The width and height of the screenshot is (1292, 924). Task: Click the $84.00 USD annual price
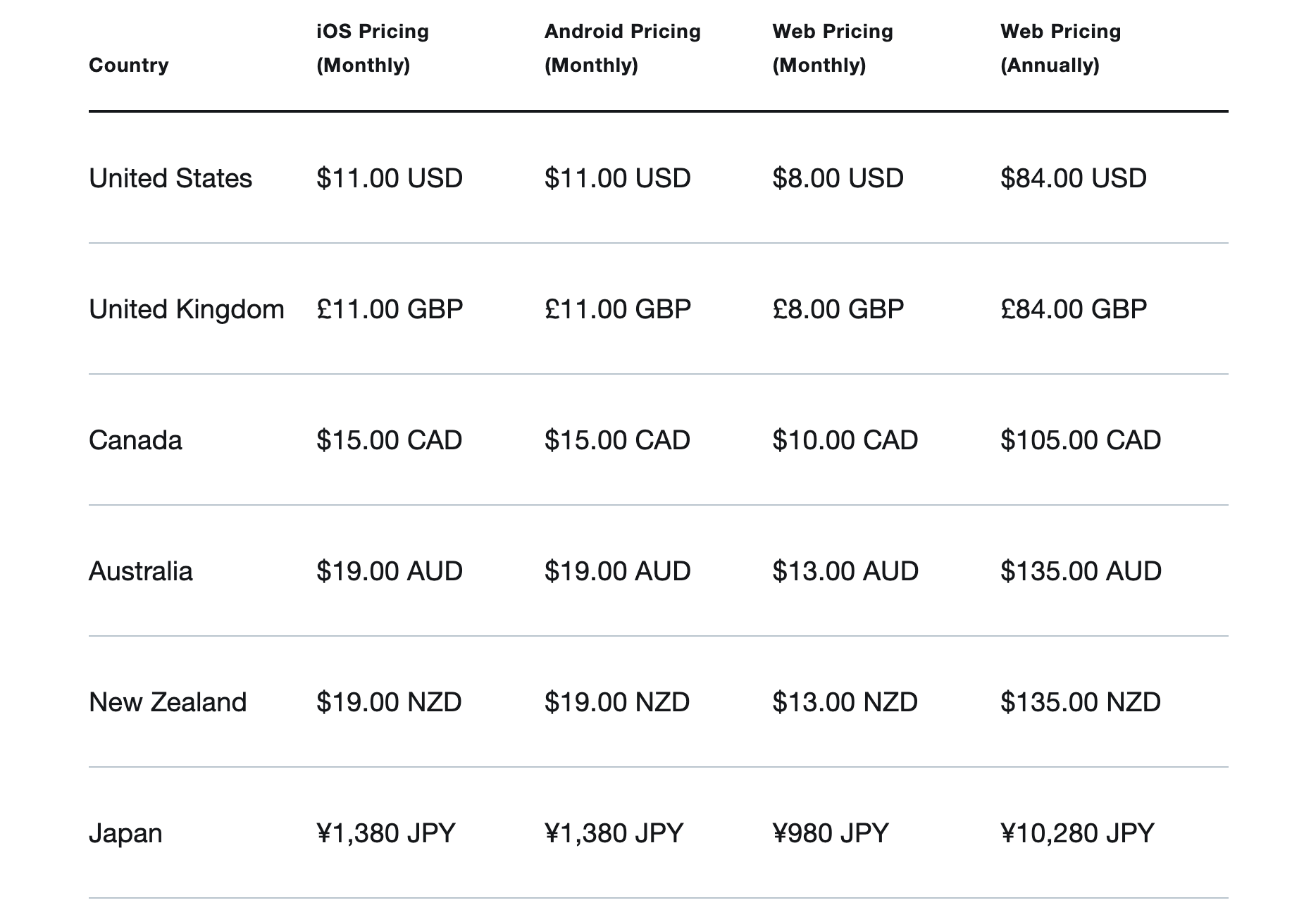point(1073,178)
